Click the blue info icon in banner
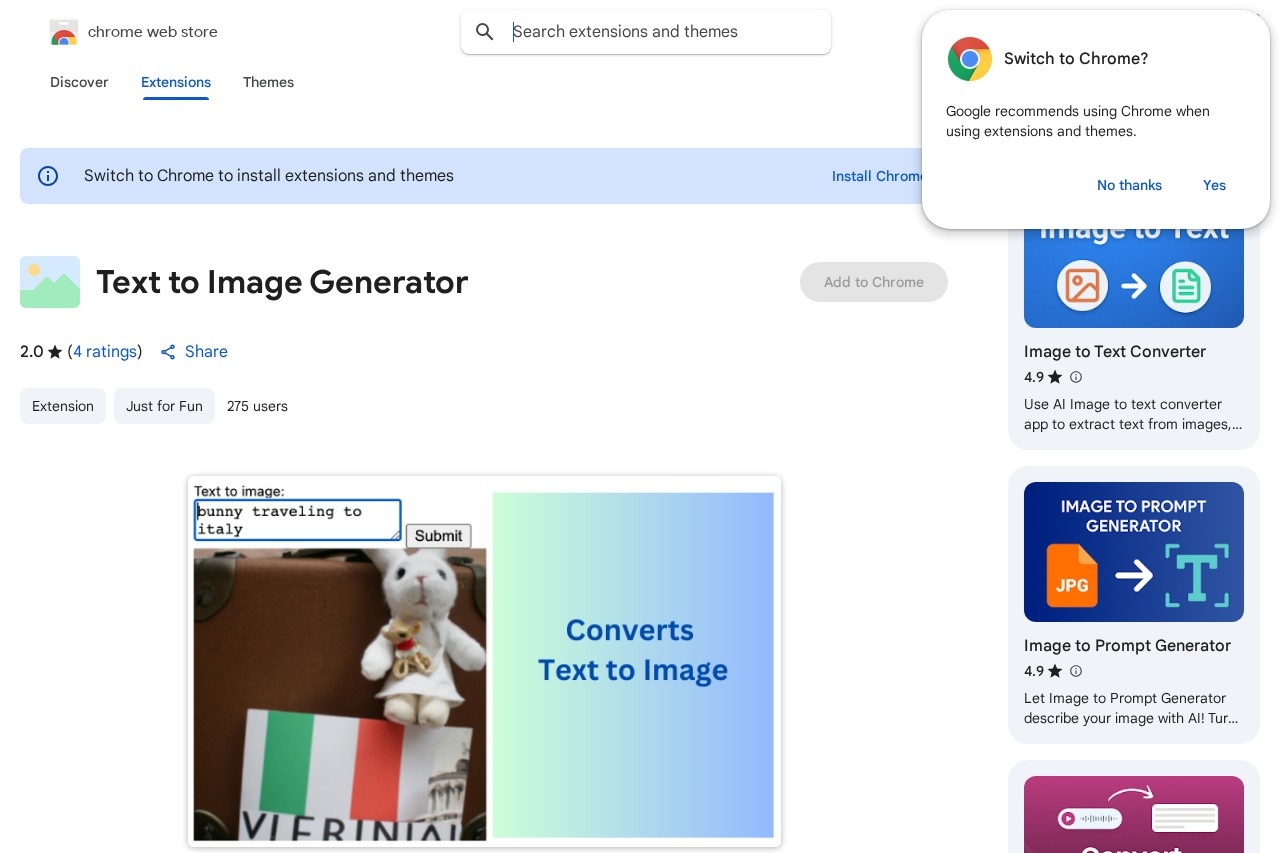 coord(48,176)
